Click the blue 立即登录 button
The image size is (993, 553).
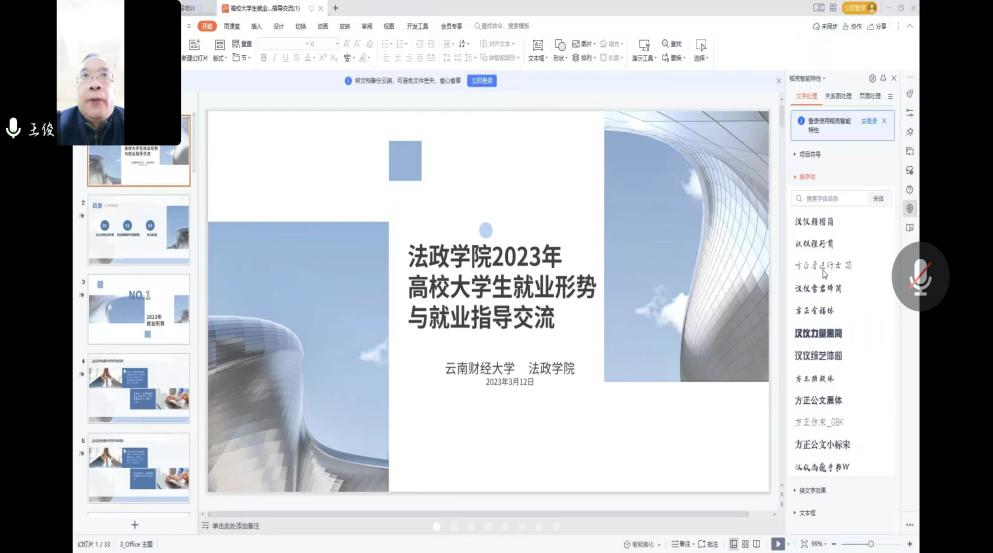point(482,81)
